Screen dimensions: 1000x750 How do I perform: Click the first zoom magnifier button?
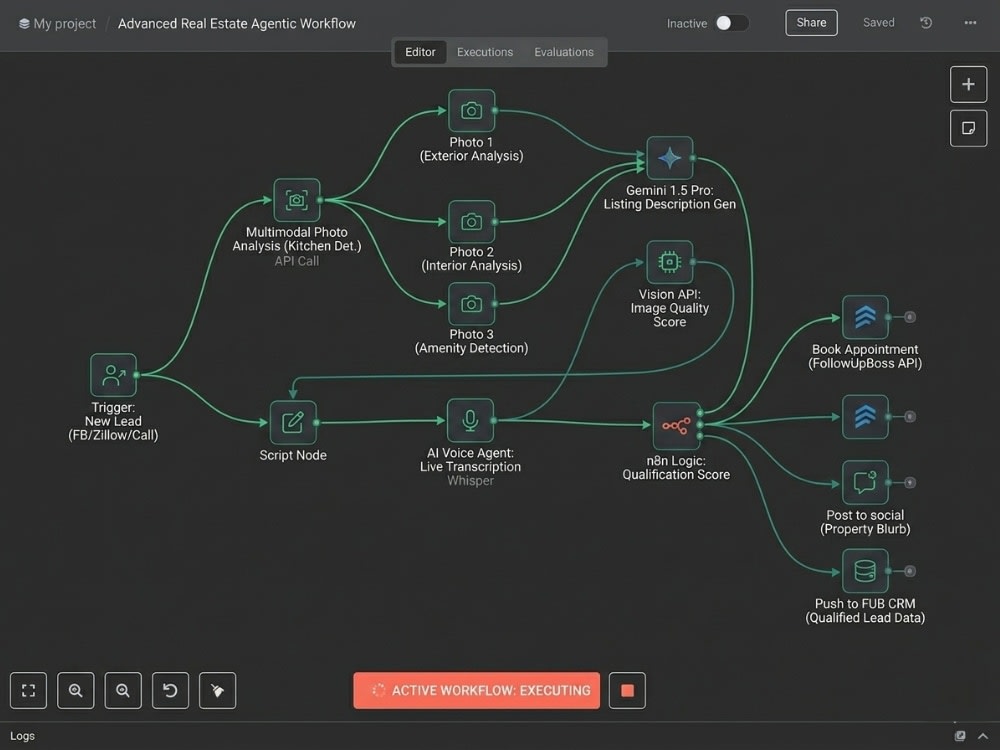pyautogui.click(x=76, y=691)
